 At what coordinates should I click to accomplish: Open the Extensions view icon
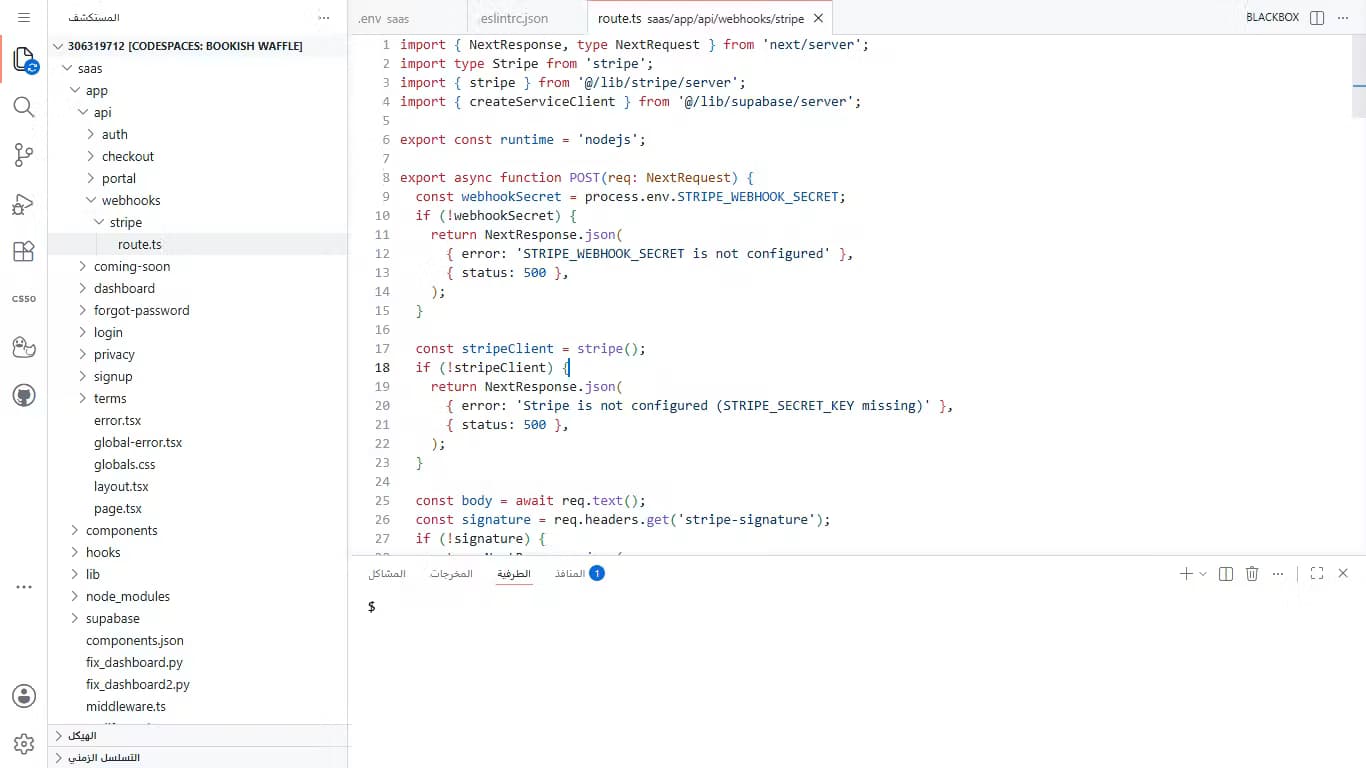24,251
